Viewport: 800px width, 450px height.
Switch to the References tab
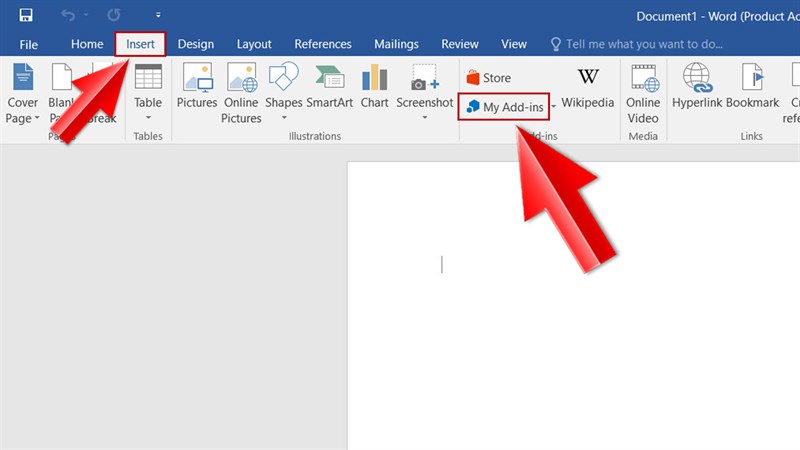(x=322, y=44)
